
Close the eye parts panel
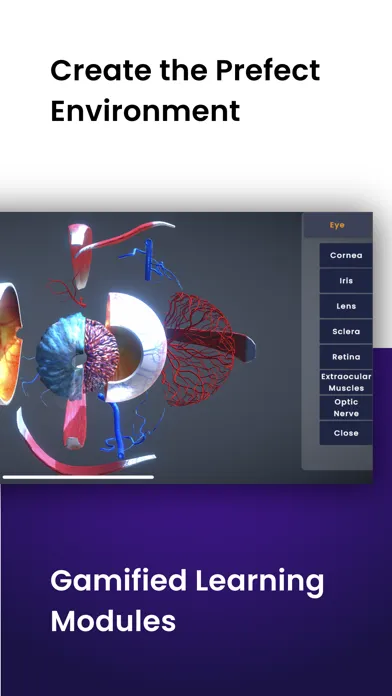346,433
